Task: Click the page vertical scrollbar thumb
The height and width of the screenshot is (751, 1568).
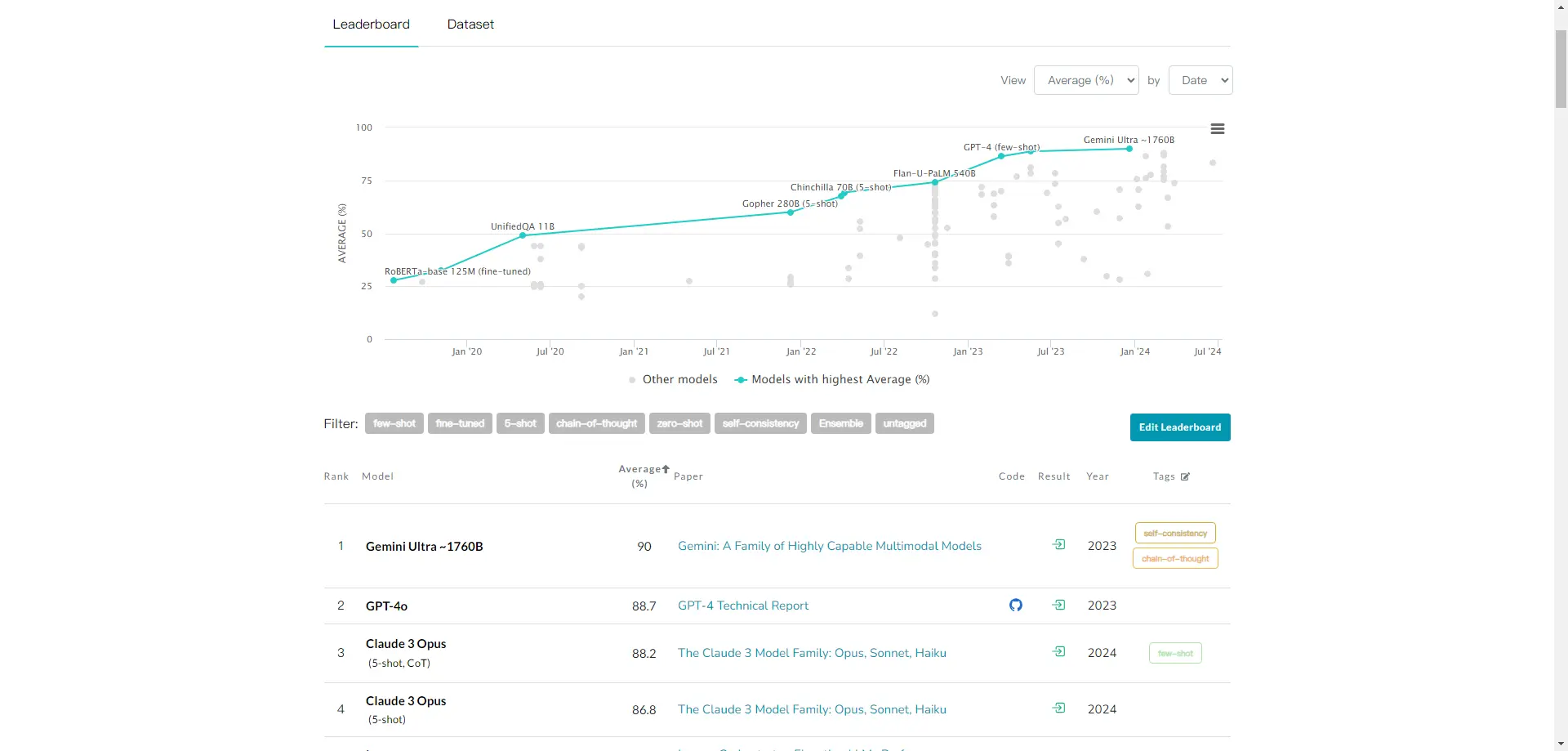Action: point(1561,69)
